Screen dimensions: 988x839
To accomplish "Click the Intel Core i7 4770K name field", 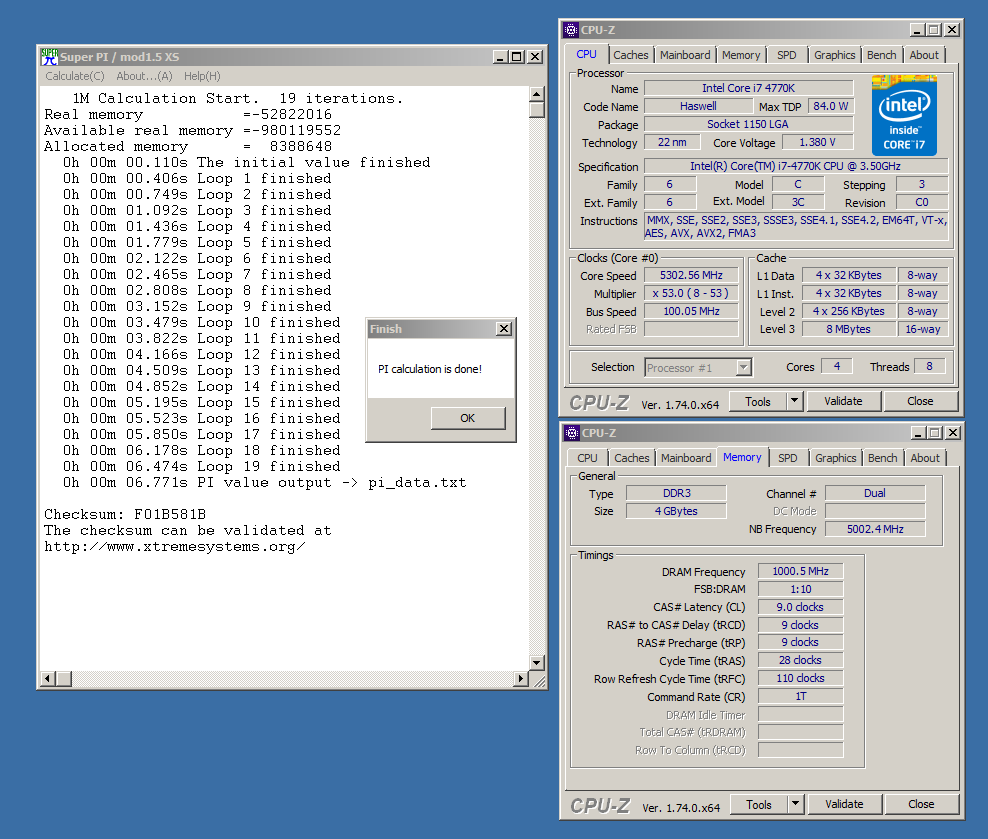I will coord(749,88).
